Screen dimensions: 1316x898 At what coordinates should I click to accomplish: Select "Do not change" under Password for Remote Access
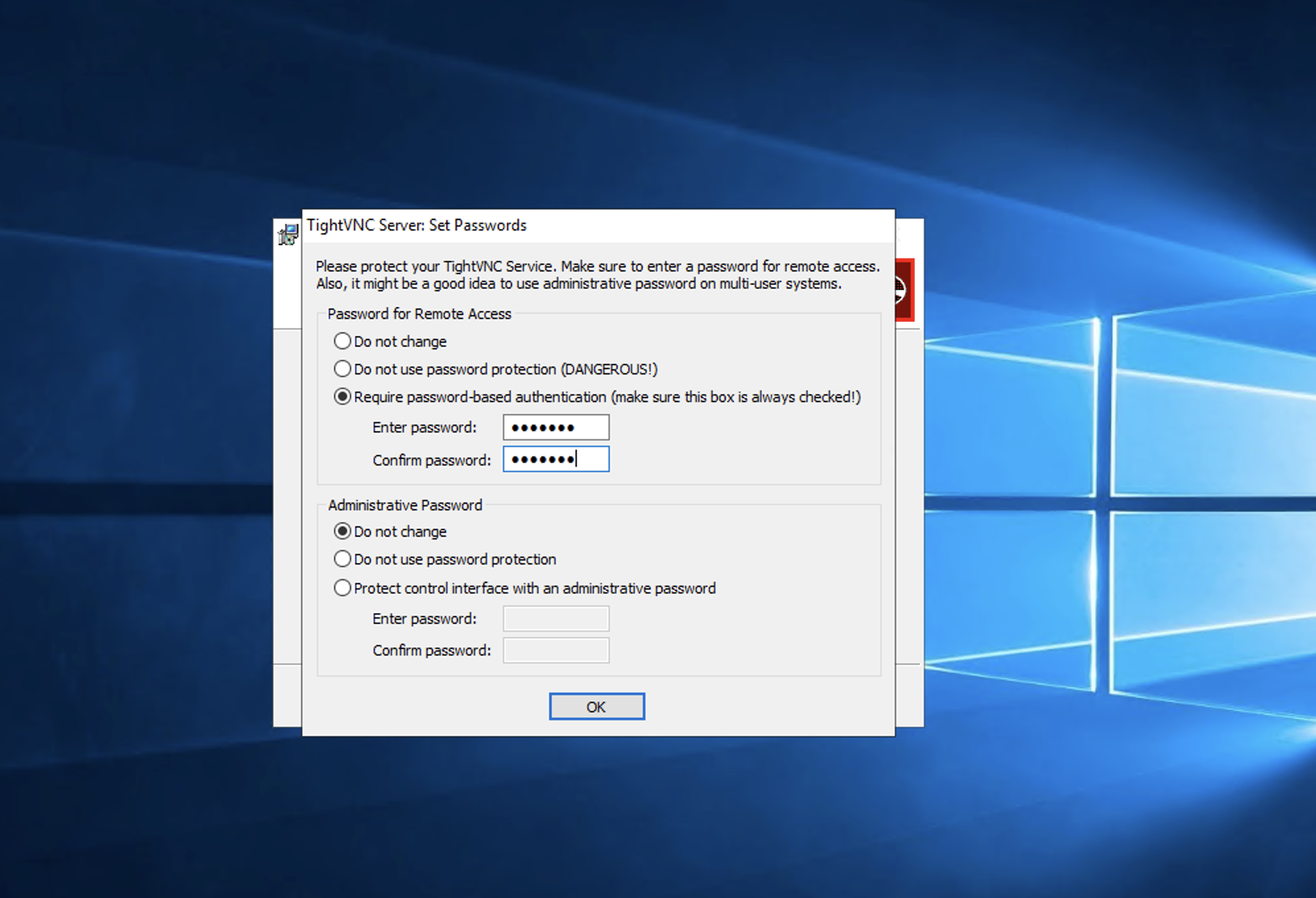(343, 341)
